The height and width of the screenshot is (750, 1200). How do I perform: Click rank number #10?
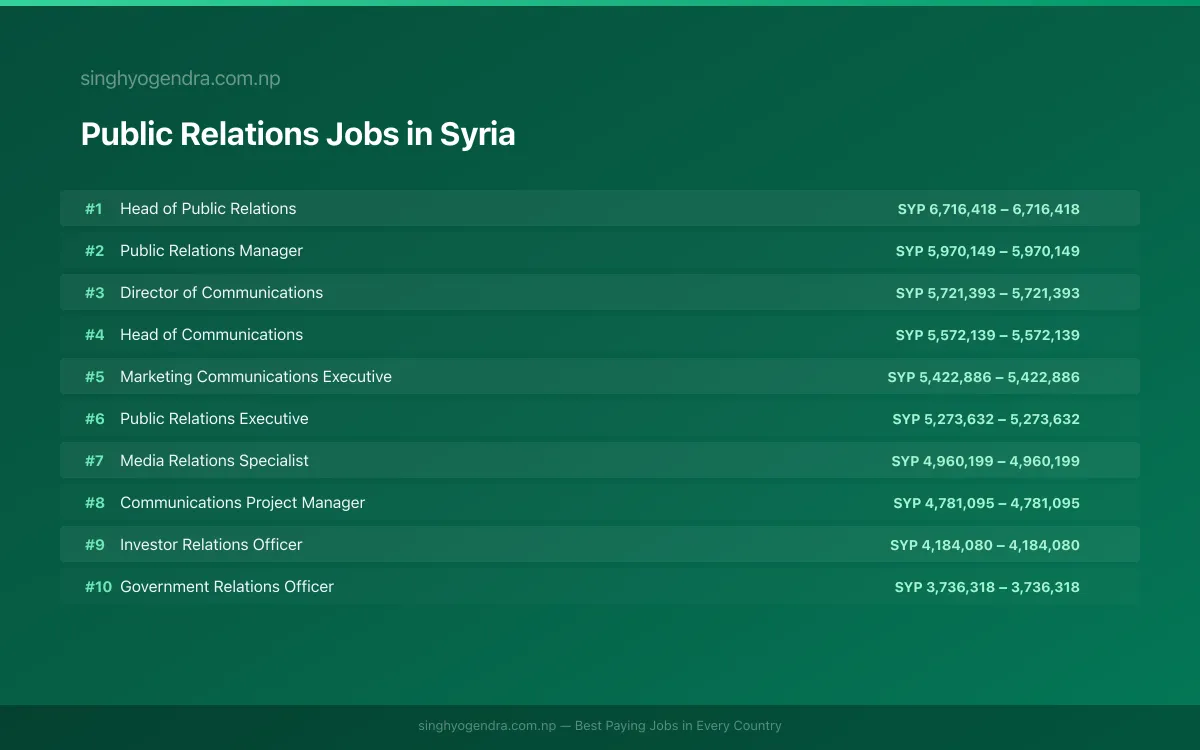click(x=98, y=587)
